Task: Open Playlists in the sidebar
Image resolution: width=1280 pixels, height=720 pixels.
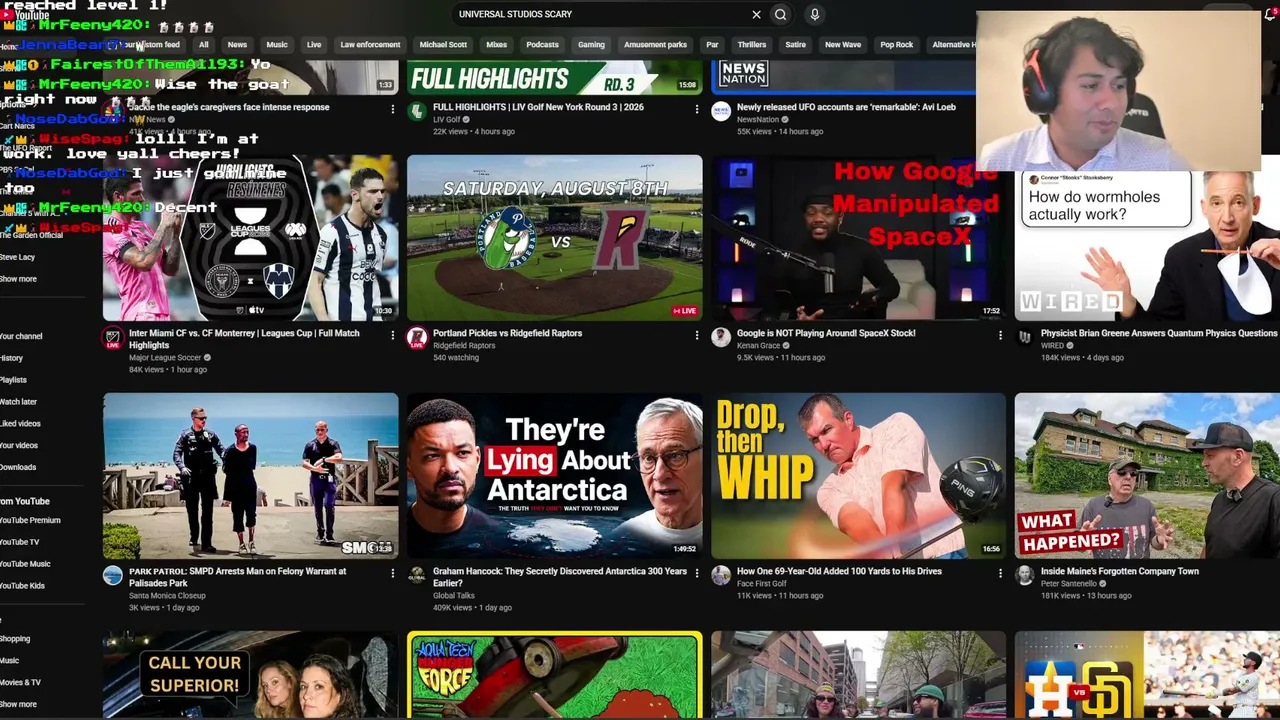Action: point(13,380)
